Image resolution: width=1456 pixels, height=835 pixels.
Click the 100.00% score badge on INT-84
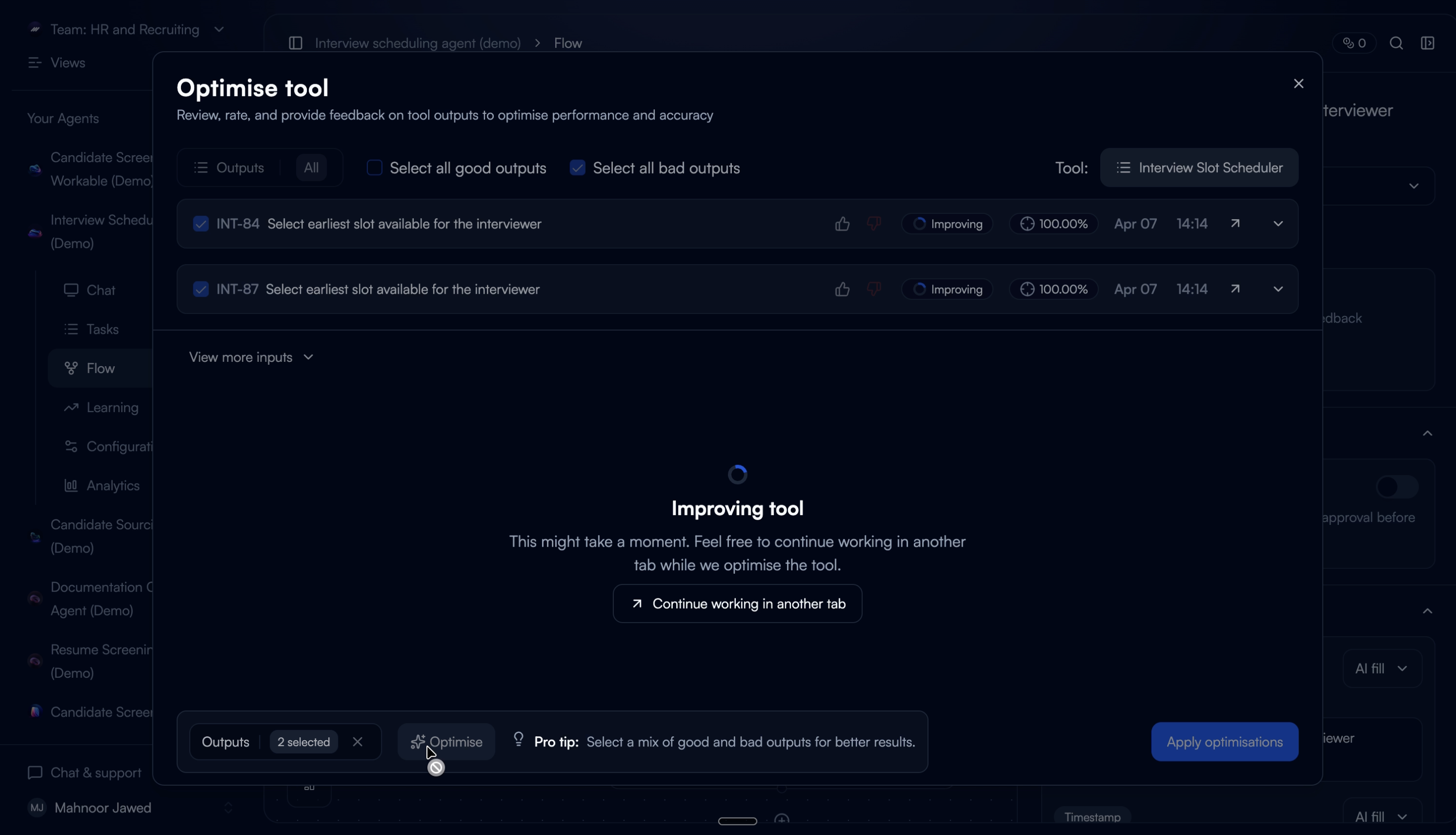click(x=1054, y=224)
